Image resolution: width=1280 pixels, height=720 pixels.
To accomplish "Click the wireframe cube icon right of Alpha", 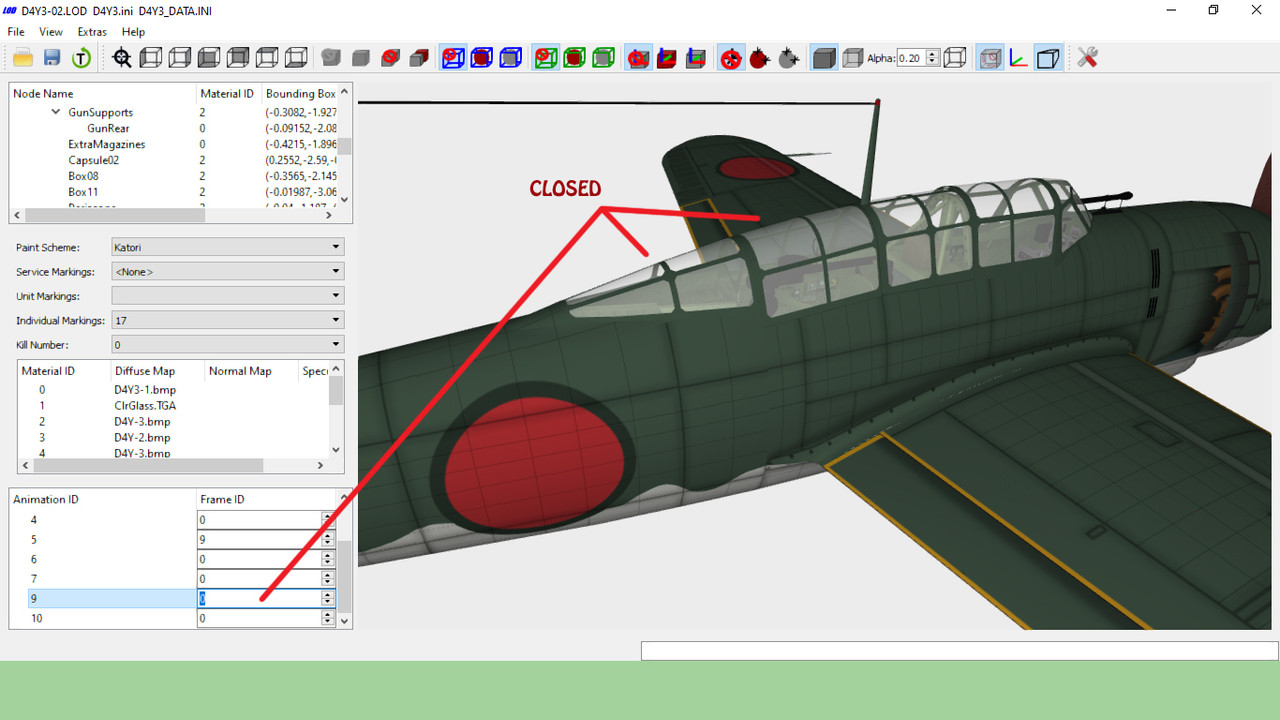I will pos(955,58).
